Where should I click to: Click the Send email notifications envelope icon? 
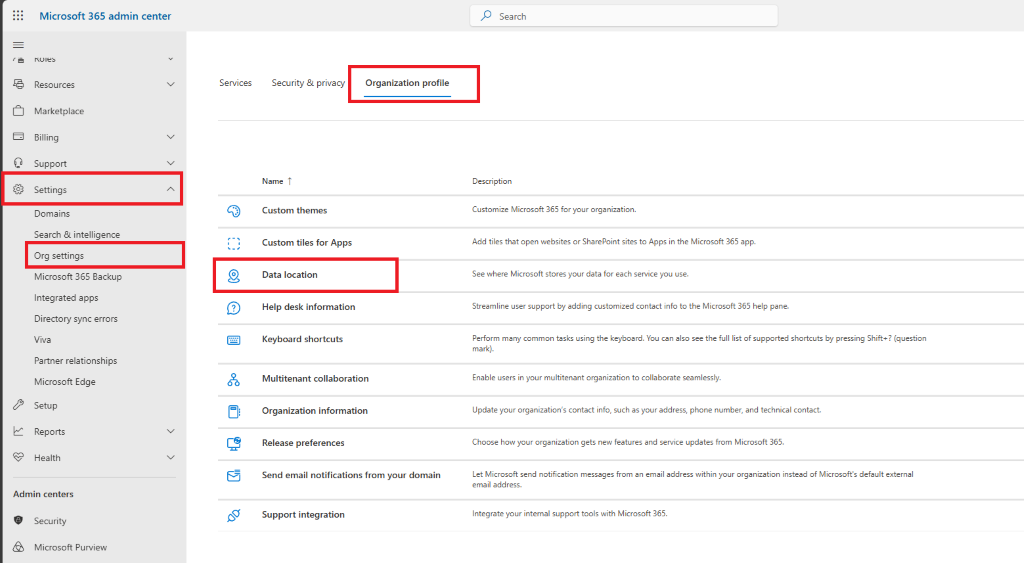click(234, 475)
